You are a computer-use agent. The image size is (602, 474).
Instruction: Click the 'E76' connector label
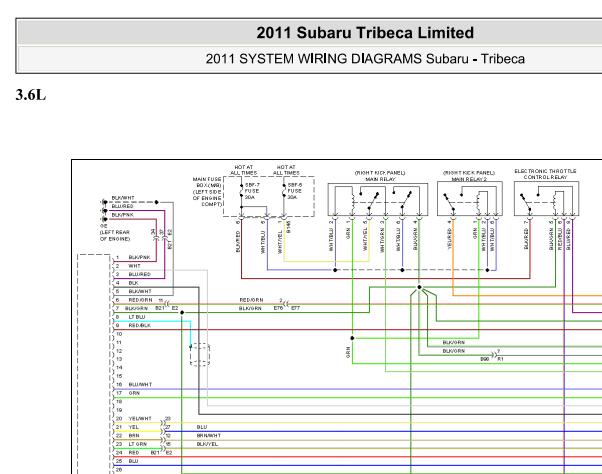click(278, 308)
